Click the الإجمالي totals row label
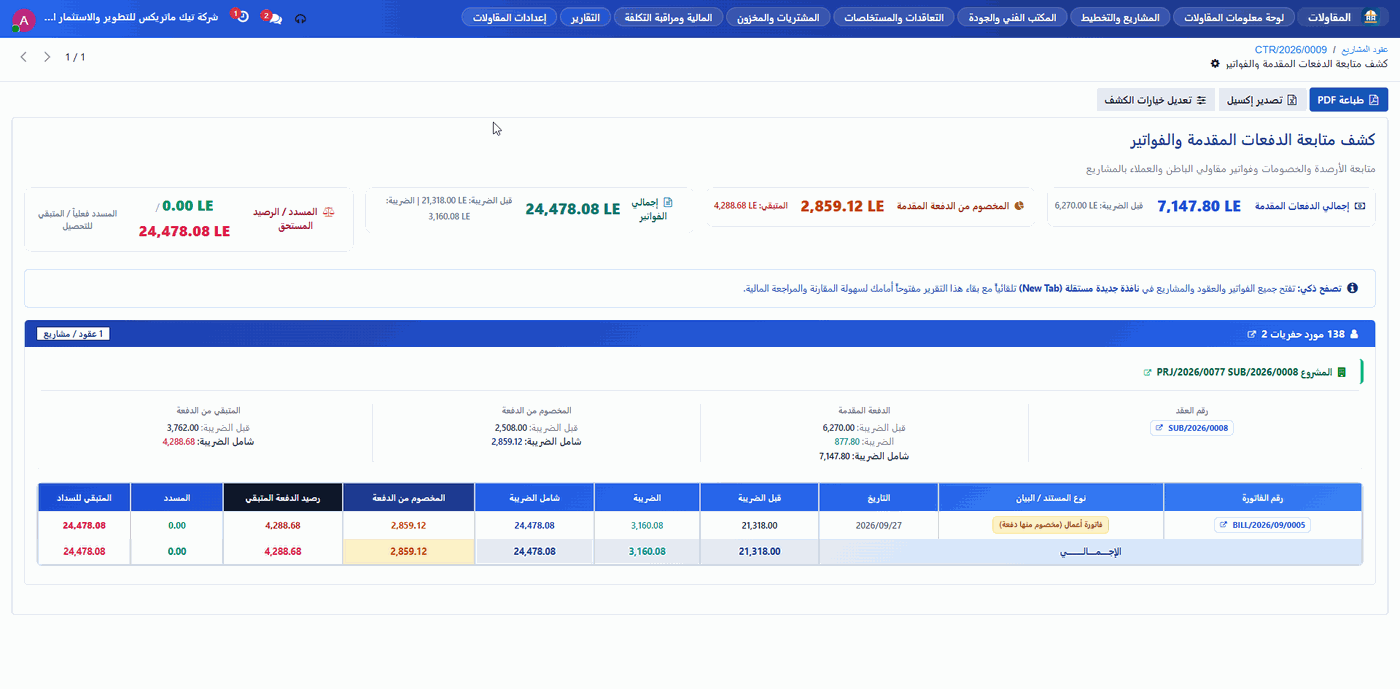The width and height of the screenshot is (1400, 689). (x=1090, y=551)
